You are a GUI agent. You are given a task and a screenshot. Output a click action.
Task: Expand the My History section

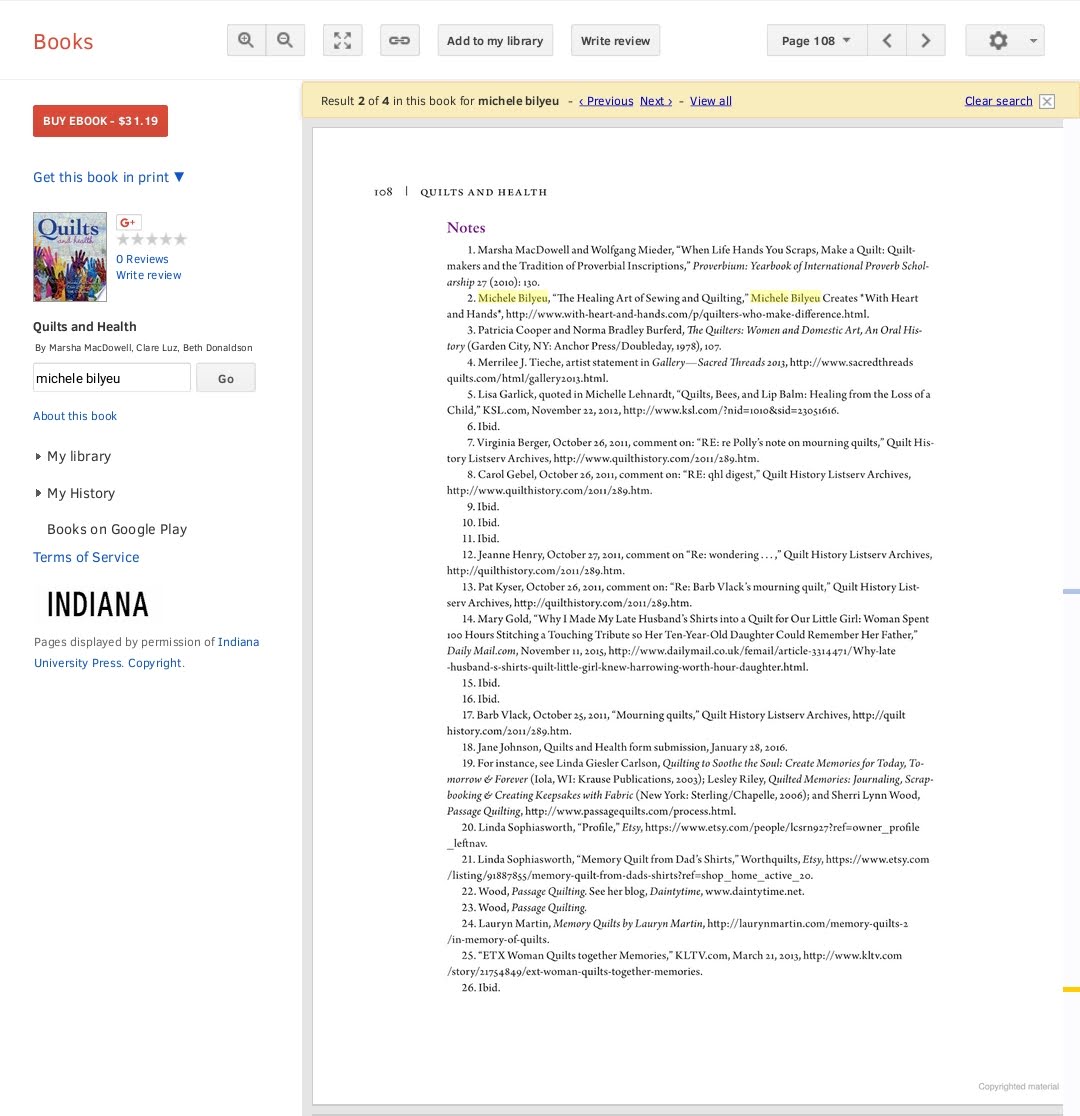point(80,493)
